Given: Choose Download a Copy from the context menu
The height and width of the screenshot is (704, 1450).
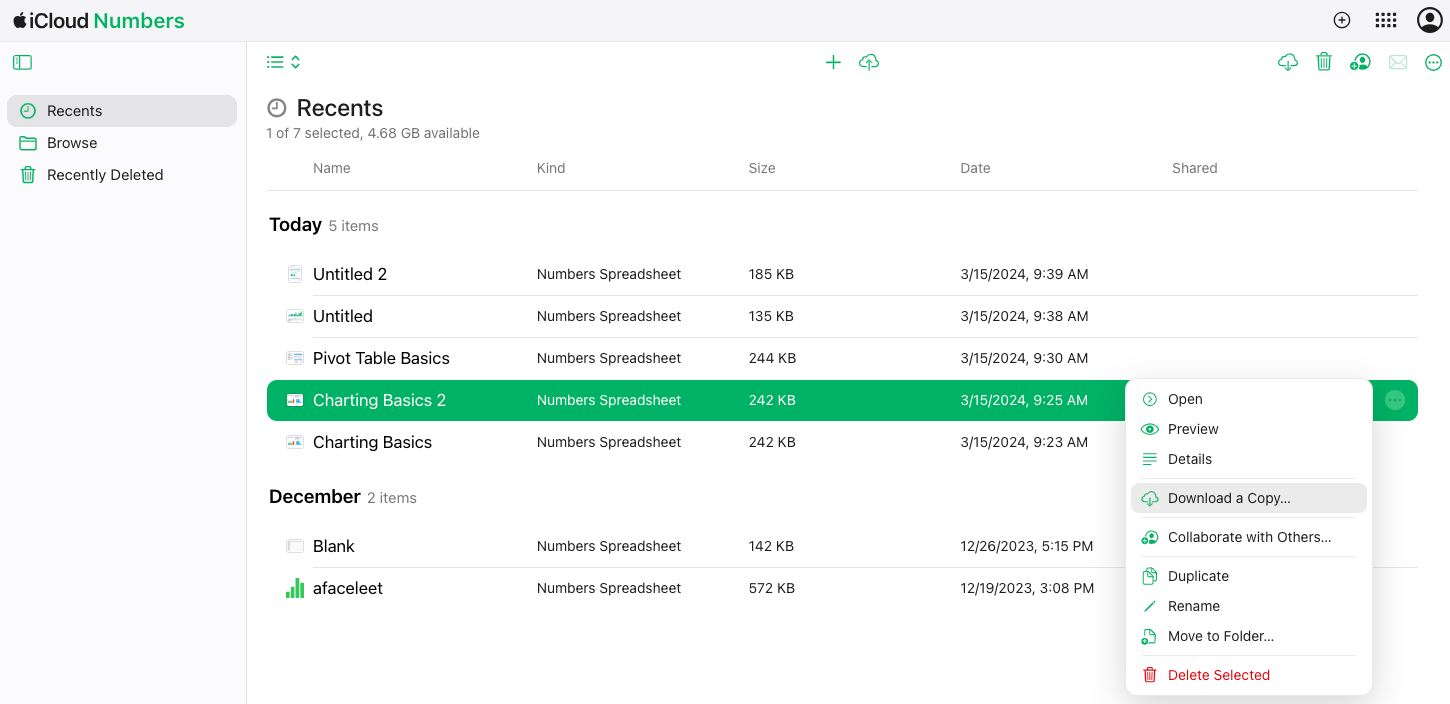Looking at the screenshot, I should 1229,497.
